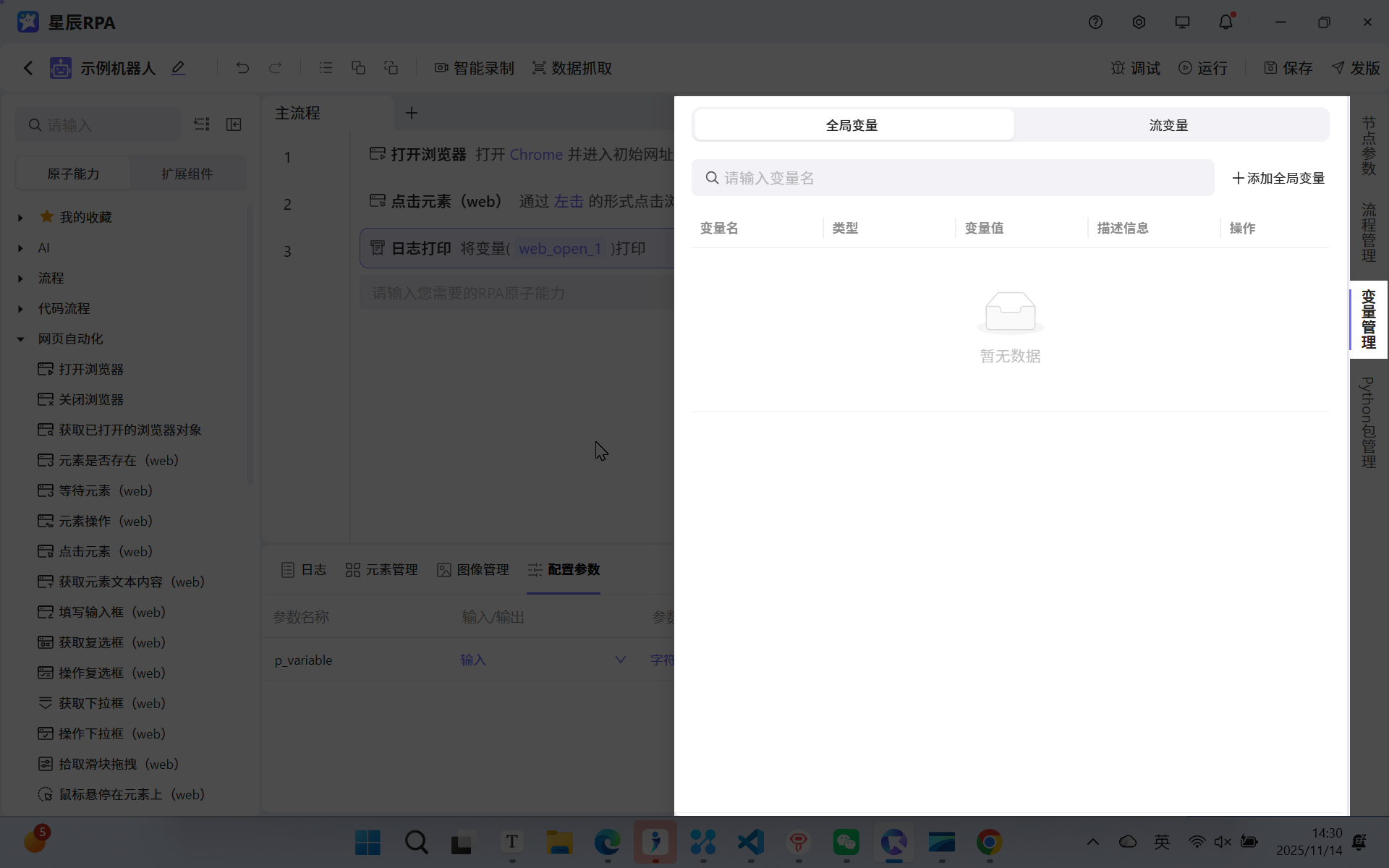Click 添加全局变量 button

[x=1278, y=178]
